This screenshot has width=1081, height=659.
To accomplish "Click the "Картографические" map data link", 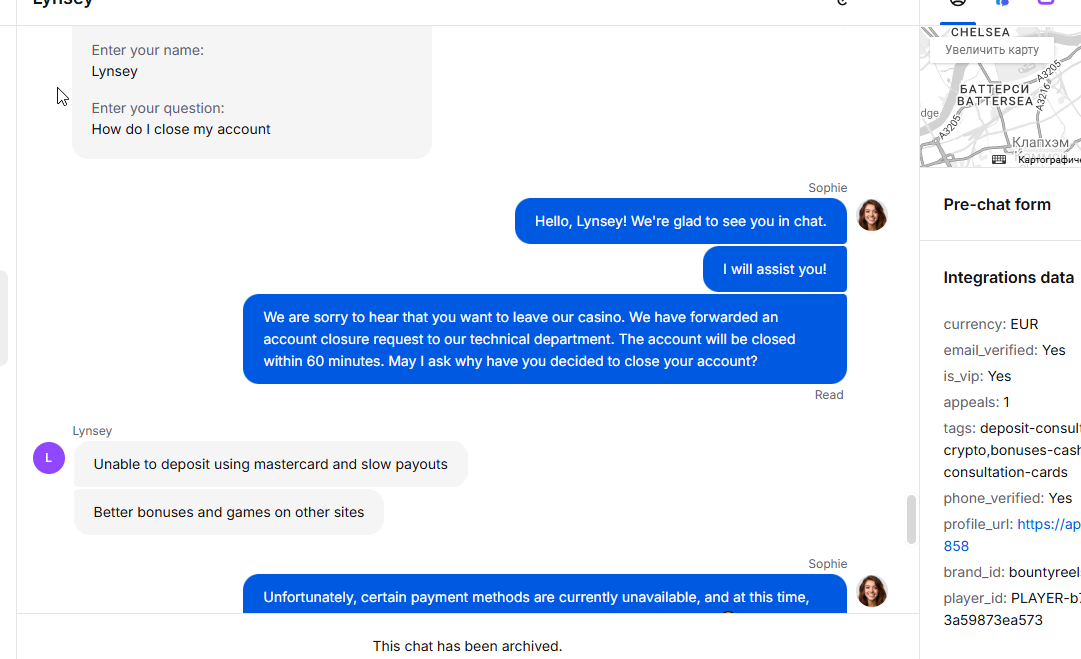I will pyautogui.click(x=1049, y=160).
